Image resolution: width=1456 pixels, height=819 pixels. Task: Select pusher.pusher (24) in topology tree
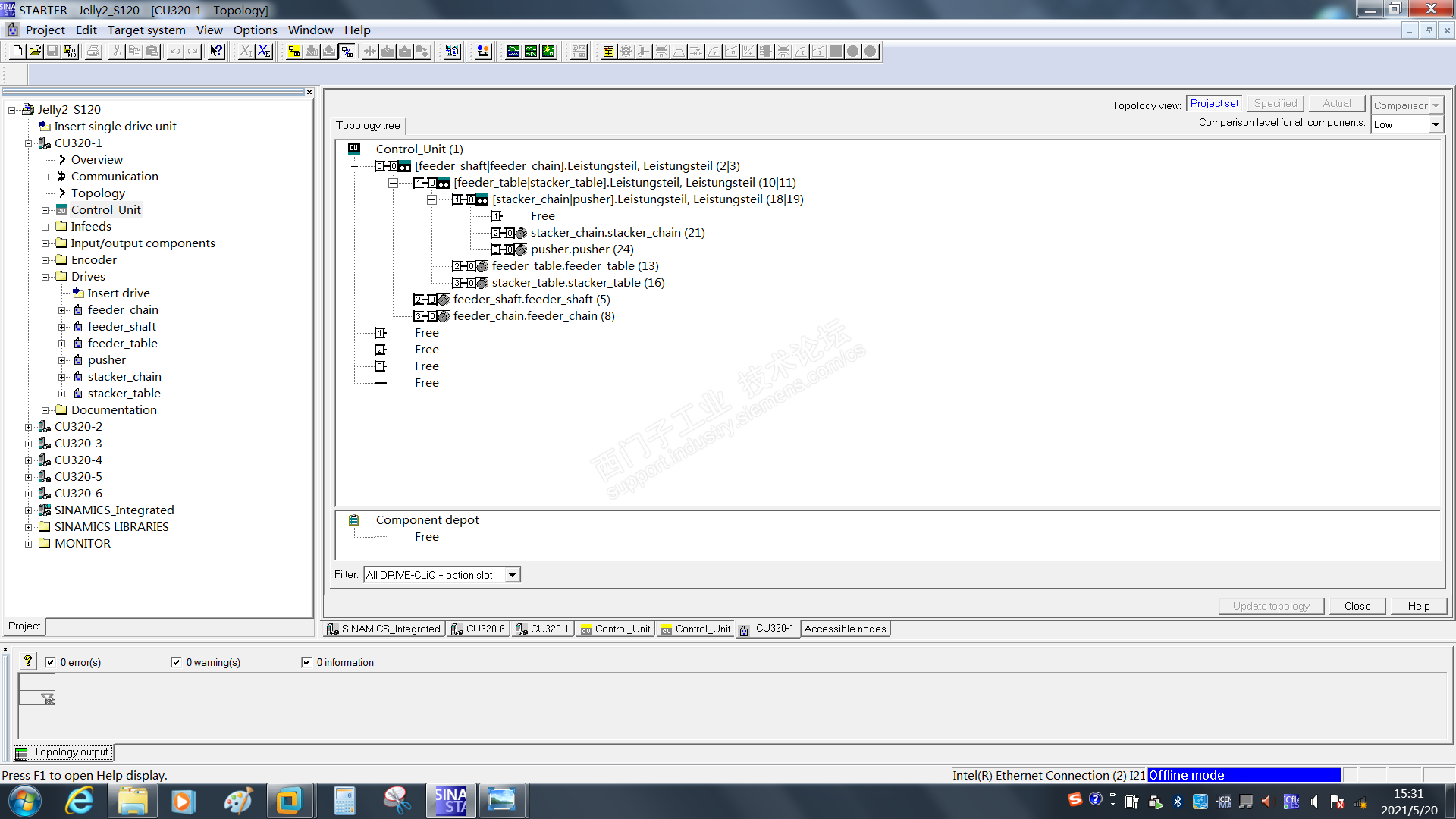[582, 249]
